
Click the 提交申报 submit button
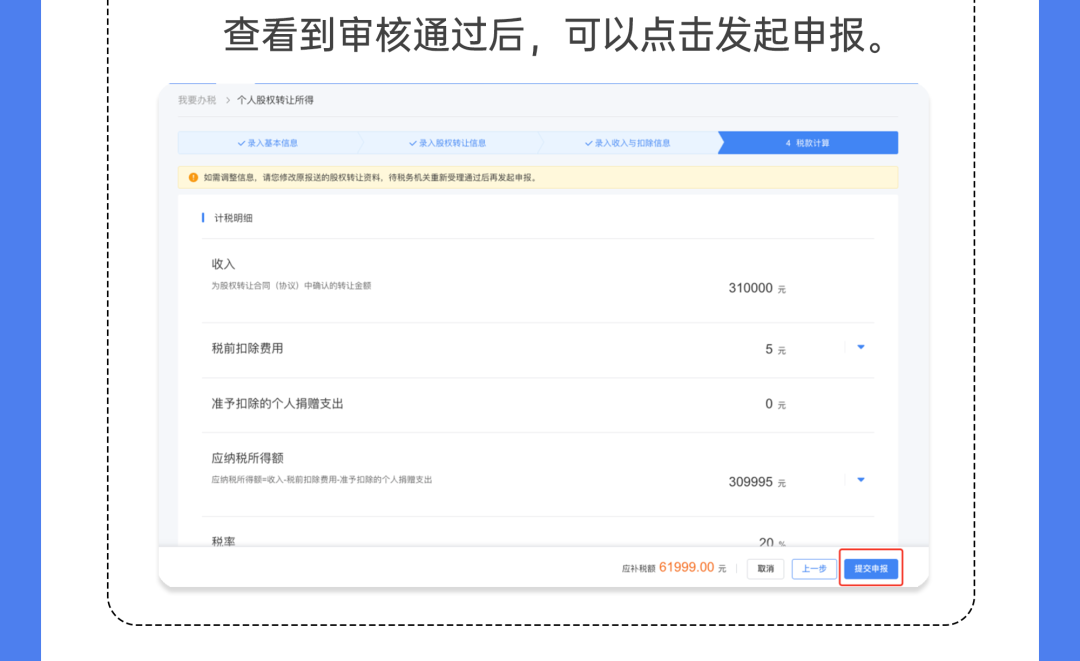(871, 568)
